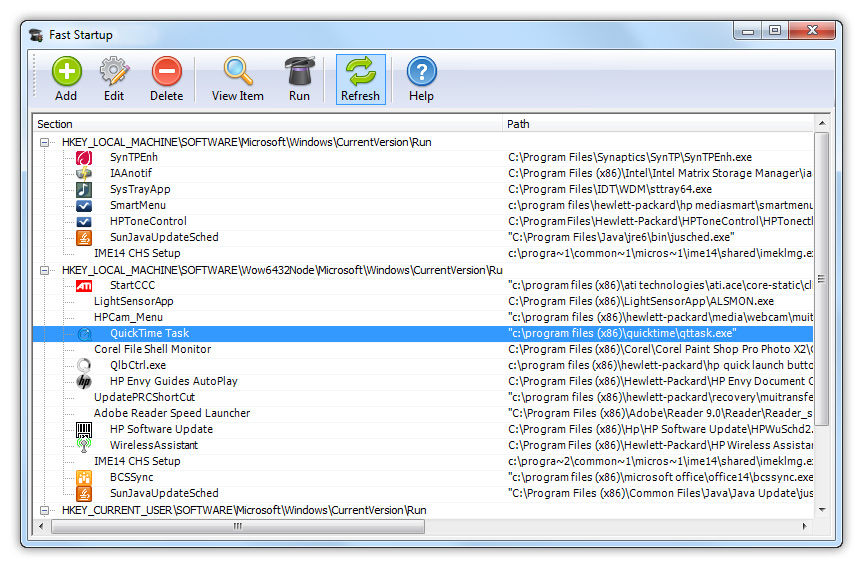
Task: Click the horizontal scrollbar right arrow
Action: click(807, 526)
